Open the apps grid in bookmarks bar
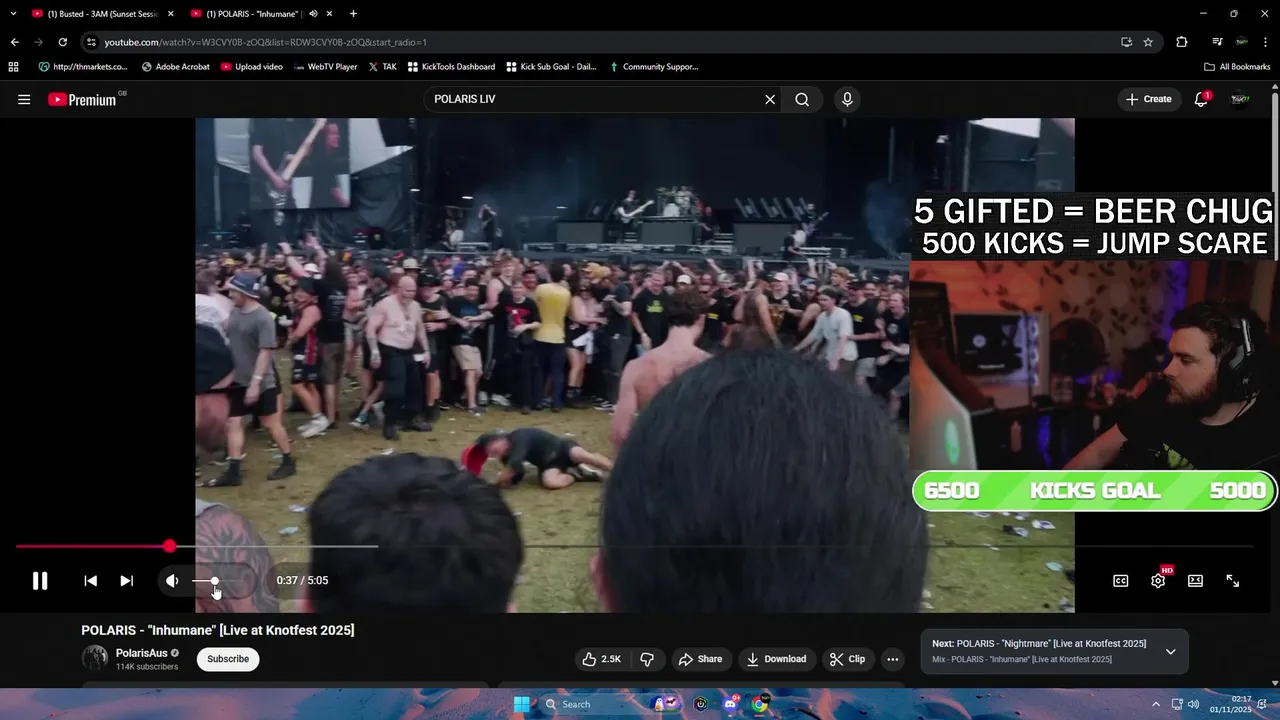Image resolution: width=1280 pixels, height=720 pixels. click(13, 67)
